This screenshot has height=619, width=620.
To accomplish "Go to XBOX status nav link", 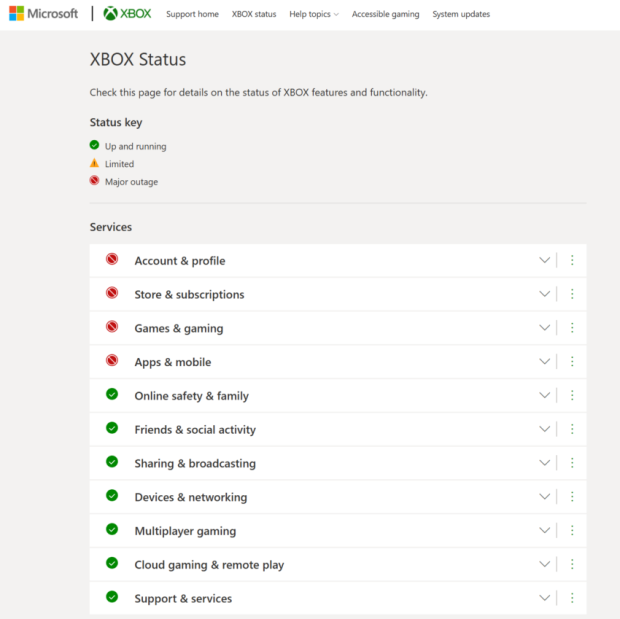I will (x=254, y=14).
